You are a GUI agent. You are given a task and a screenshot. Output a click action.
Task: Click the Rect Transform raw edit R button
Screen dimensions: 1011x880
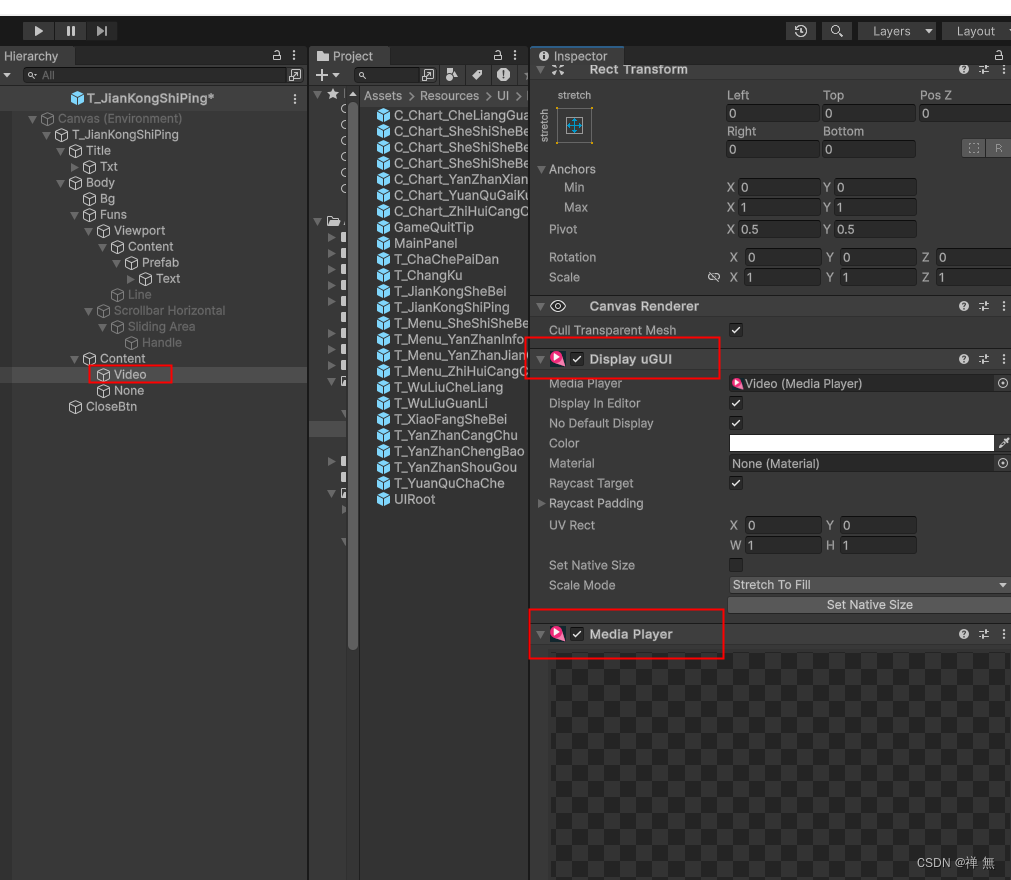point(998,148)
